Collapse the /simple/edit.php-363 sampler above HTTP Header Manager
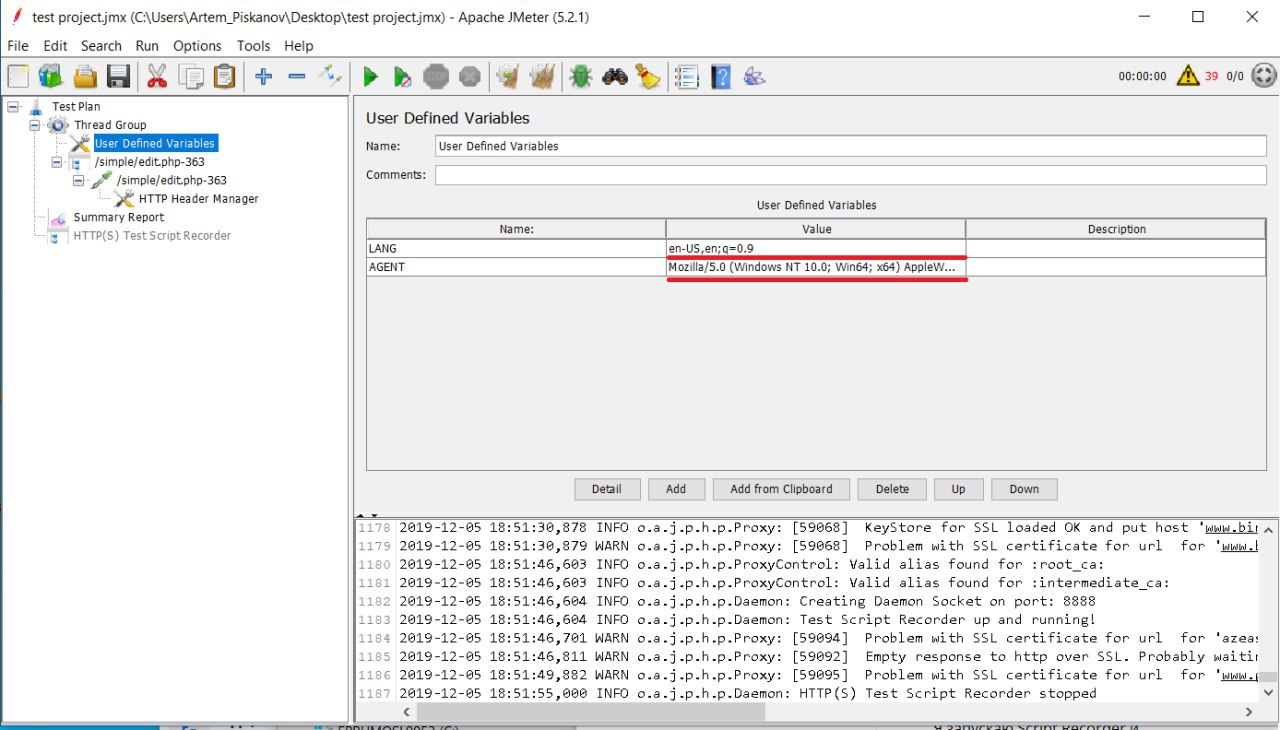The image size is (1280, 730). 78,181
